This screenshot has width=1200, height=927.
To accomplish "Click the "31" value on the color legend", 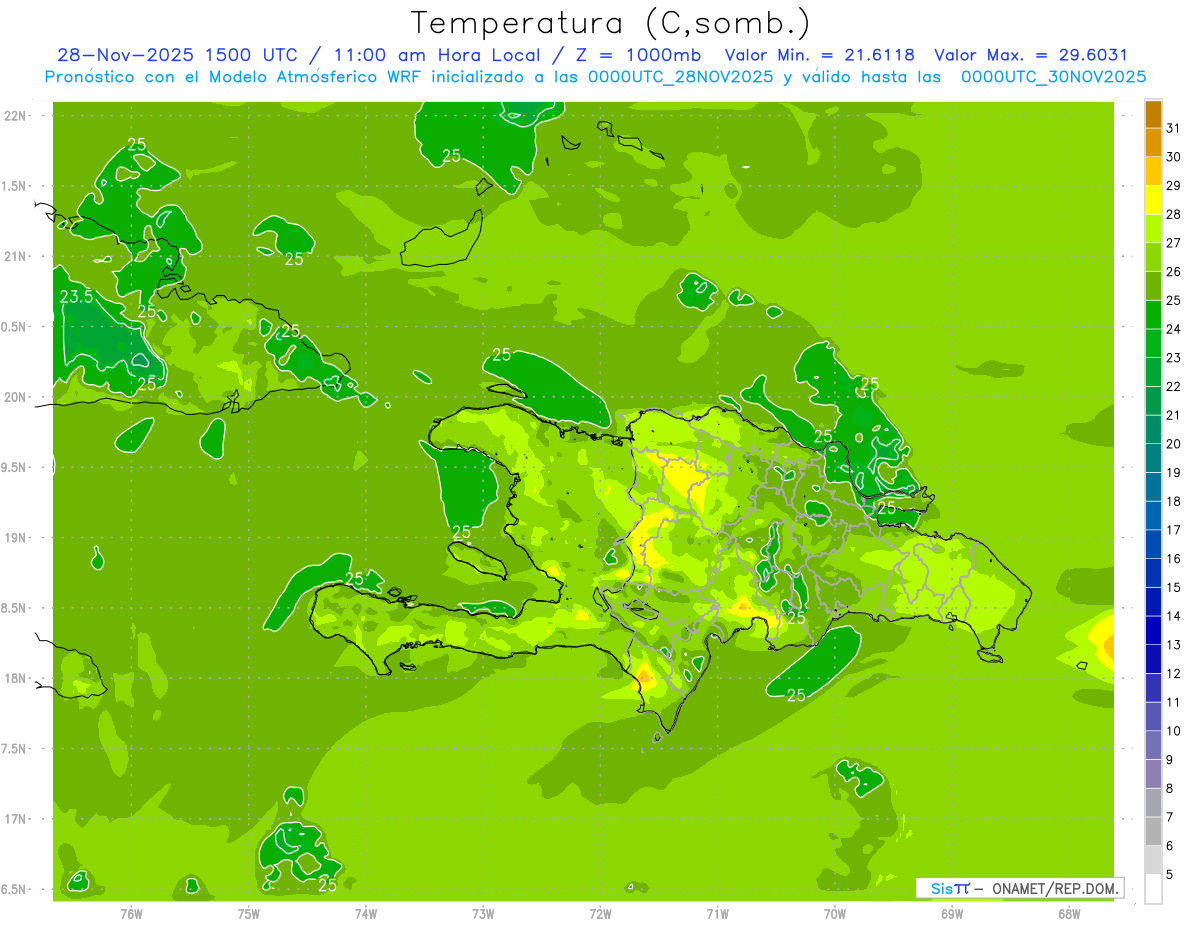I will (1174, 128).
